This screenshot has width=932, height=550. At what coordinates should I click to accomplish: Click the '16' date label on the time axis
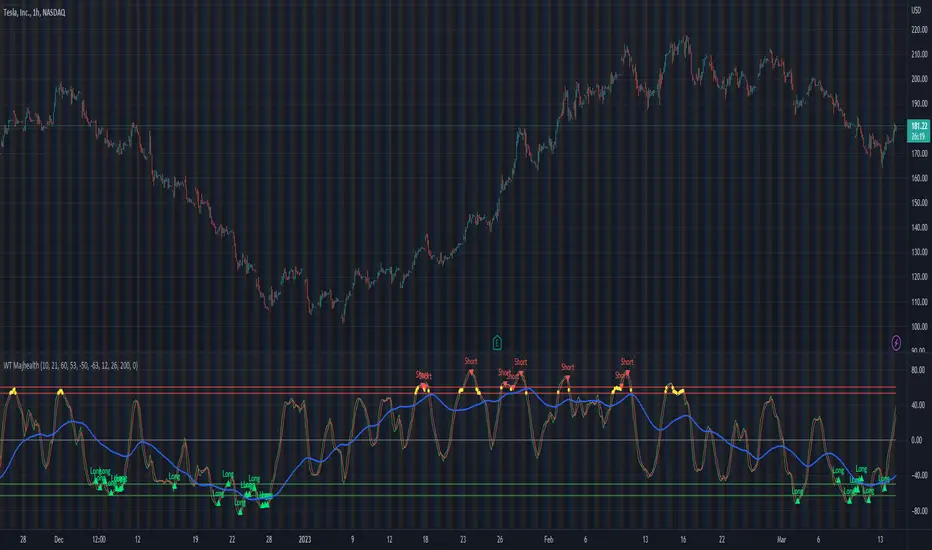coord(683,539)
